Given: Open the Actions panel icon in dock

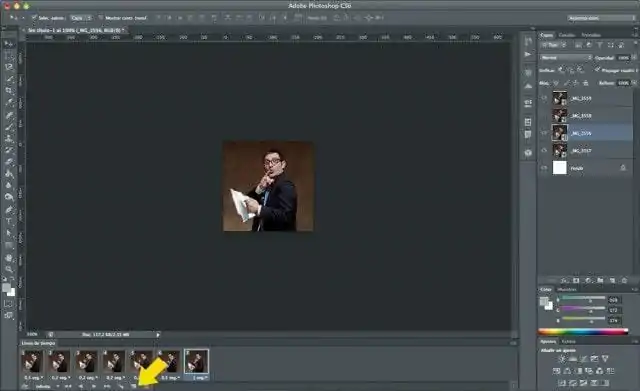Looking at the screenshot, I should coord(528,54).
